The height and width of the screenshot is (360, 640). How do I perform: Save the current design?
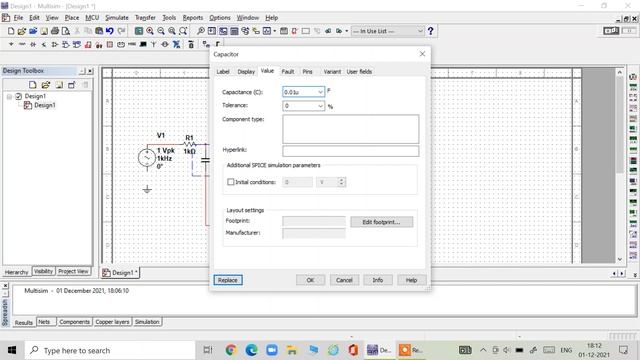pyautogui.click(x=44, y=31)
